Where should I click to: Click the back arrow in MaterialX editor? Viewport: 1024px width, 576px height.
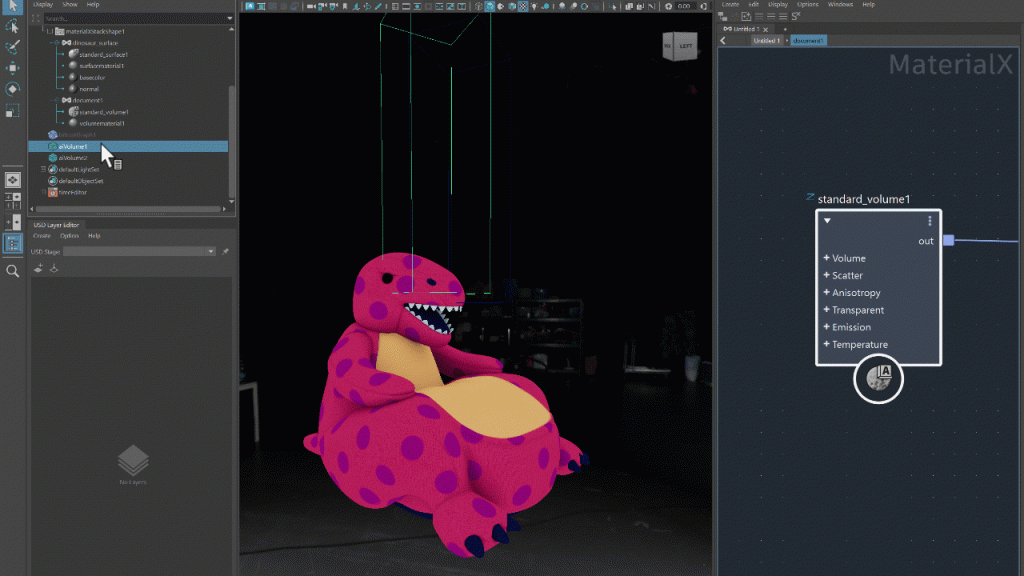point(723,41)
